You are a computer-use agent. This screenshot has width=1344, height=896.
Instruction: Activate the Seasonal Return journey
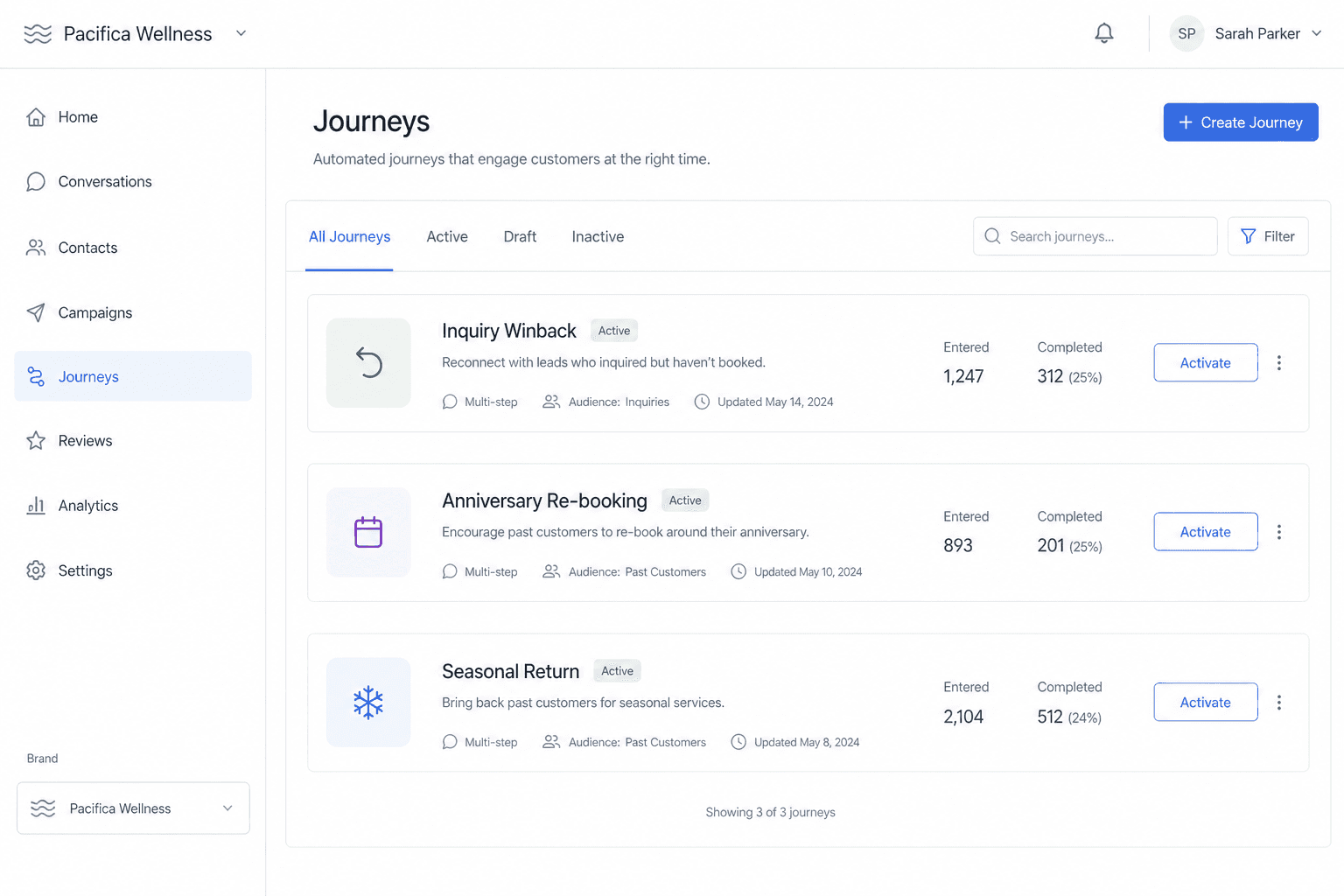coord(1206,703)
